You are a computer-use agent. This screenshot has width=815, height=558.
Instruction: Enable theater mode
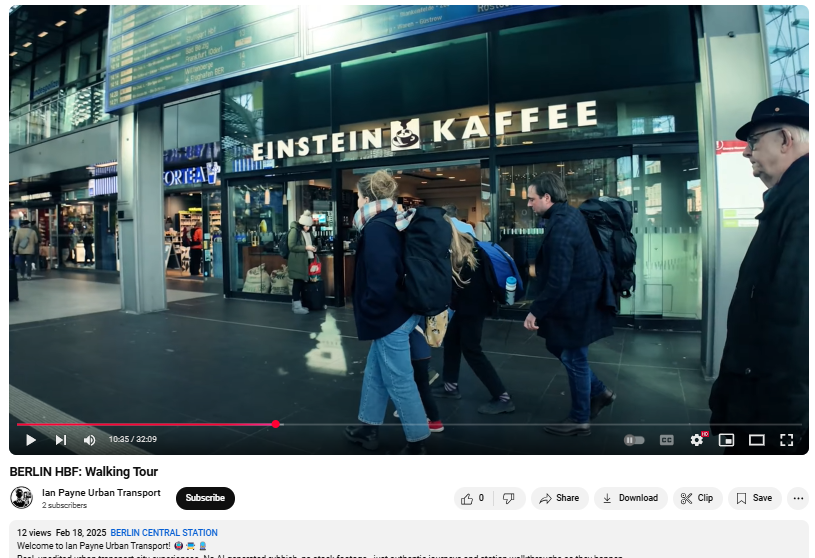[756, 440]
